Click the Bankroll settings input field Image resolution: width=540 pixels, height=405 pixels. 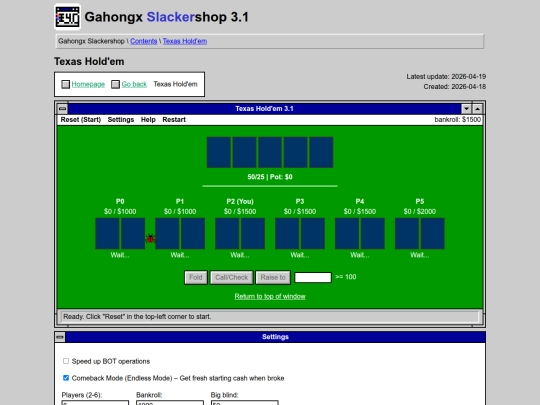(x=170, y=403)
